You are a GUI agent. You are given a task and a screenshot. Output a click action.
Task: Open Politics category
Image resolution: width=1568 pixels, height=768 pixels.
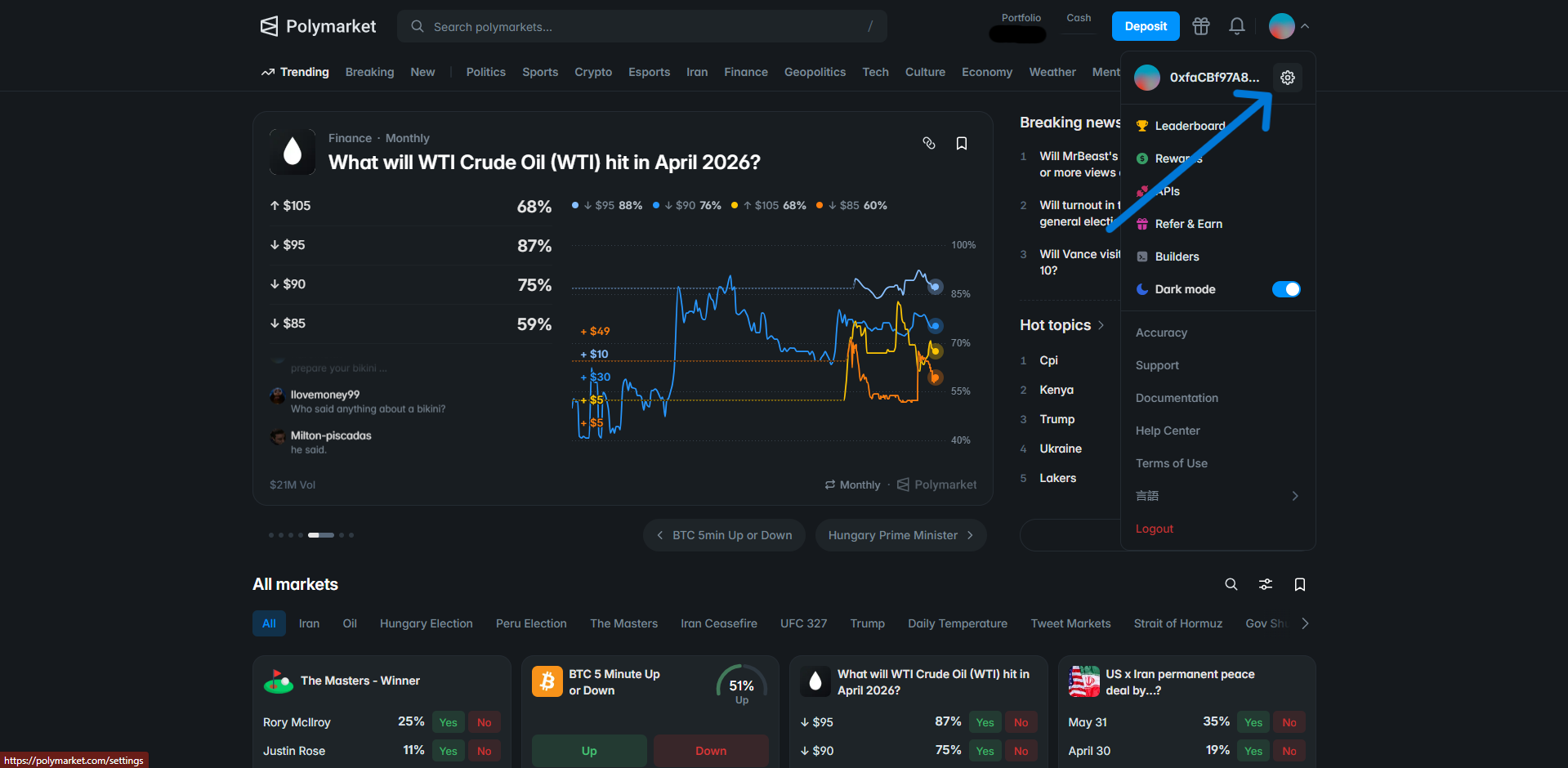point(485,72)
